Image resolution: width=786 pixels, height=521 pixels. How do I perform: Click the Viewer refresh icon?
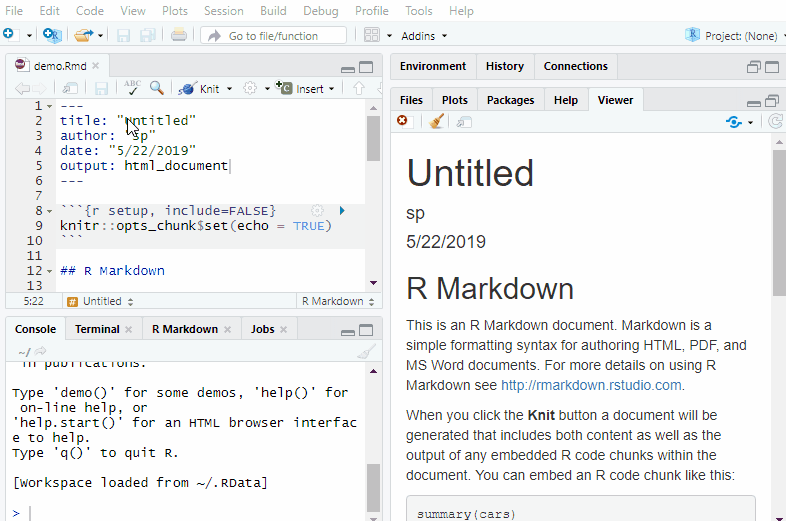(775, 121)
